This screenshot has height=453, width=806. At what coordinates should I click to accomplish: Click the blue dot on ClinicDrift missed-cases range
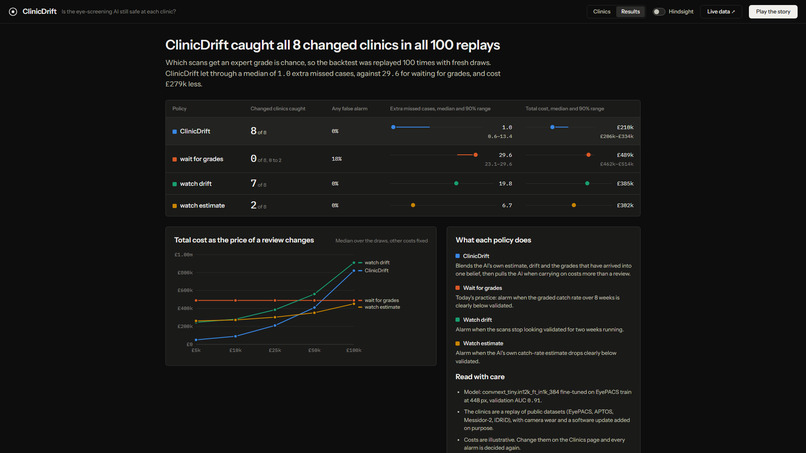coord(393,127)
